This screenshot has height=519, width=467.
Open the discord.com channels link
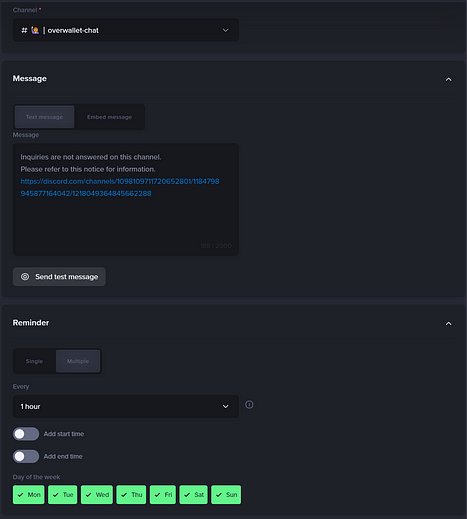click(x=120, y=187)
